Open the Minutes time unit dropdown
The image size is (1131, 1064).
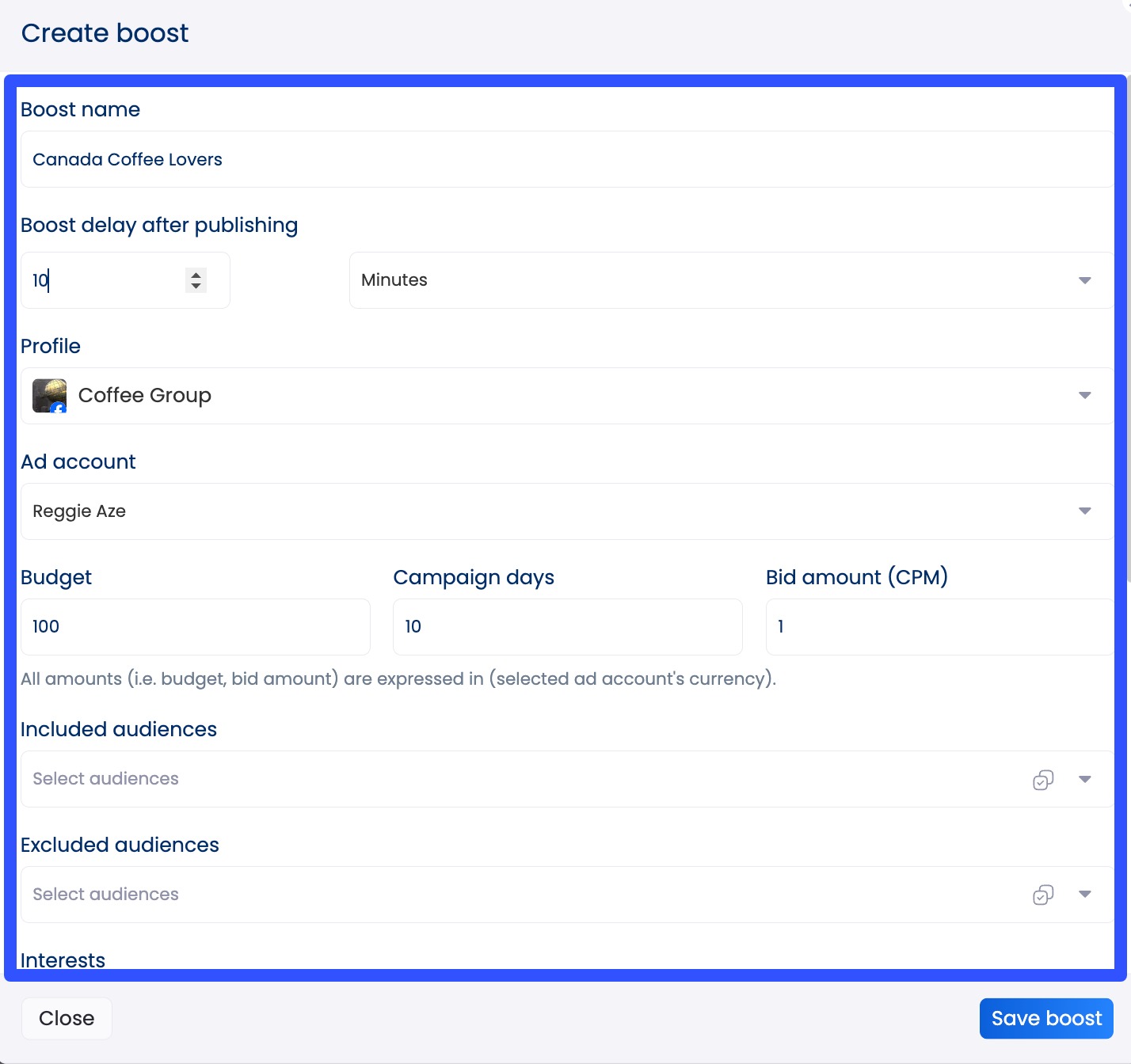tap(1084, 279)
